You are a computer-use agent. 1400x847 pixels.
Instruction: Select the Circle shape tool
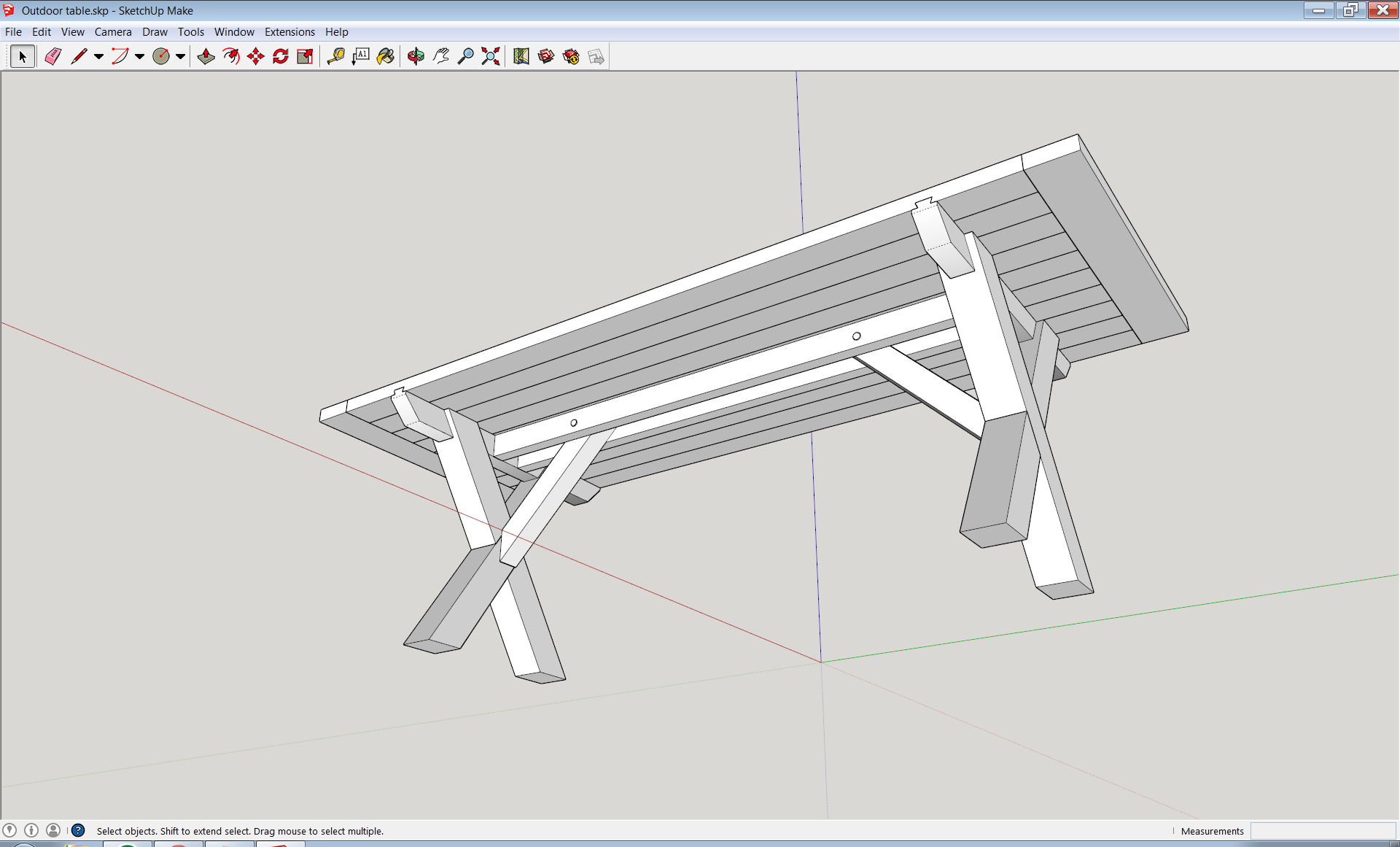pos(161,56)
